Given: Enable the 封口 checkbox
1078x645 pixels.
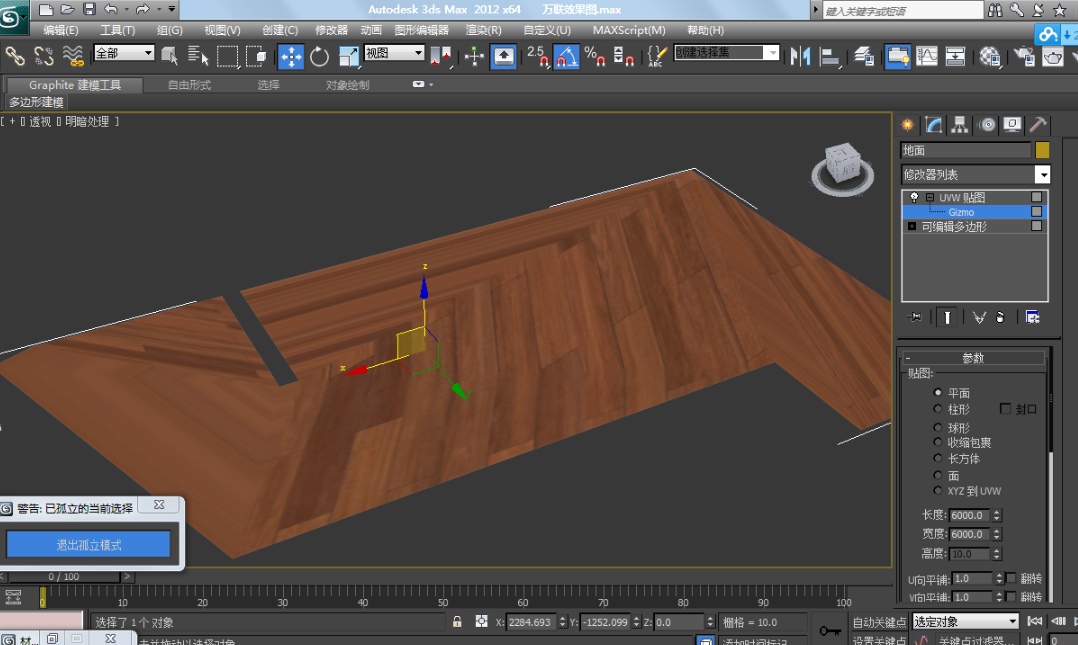Looking at the screenshot, I should click(1006, 409).
